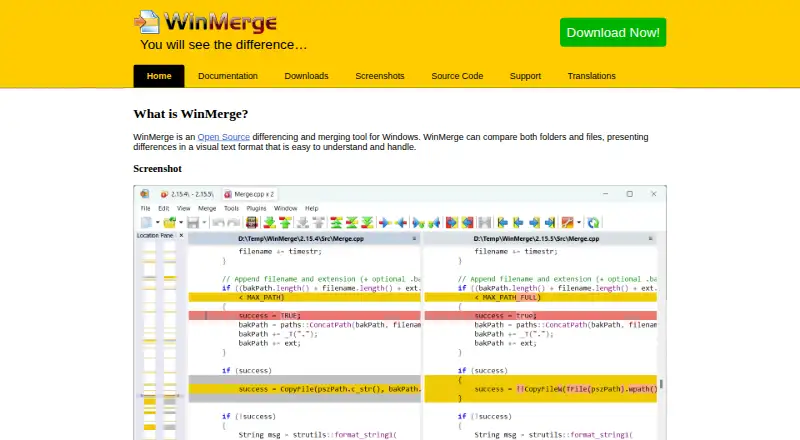Open the Plugins menu
The image size is (800, 440).
(256, 208)
